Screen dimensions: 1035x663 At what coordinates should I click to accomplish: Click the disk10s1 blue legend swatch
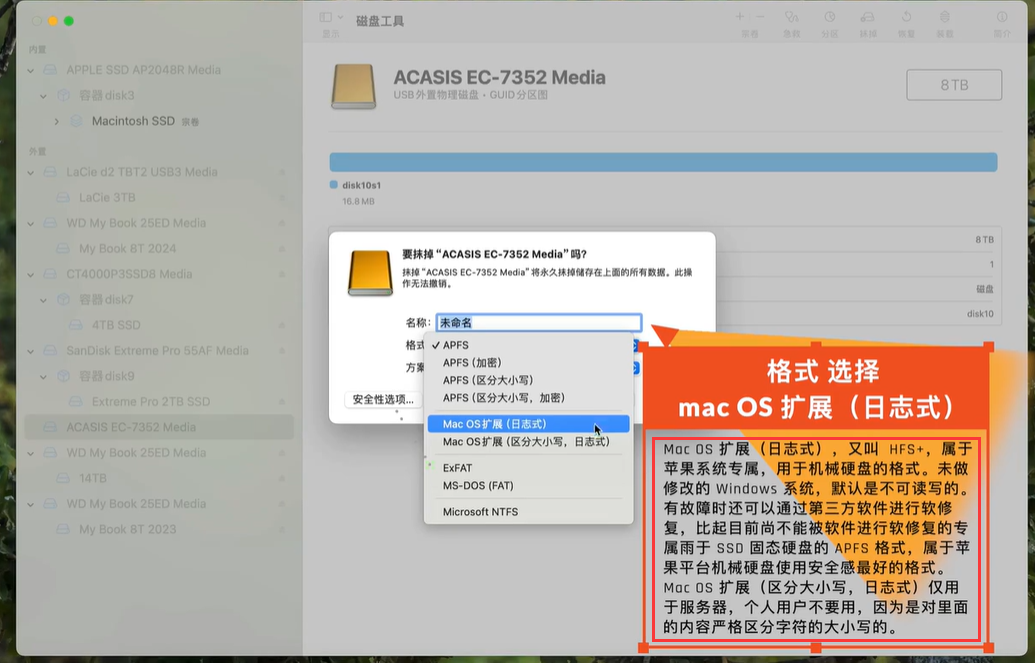[333, 185]
